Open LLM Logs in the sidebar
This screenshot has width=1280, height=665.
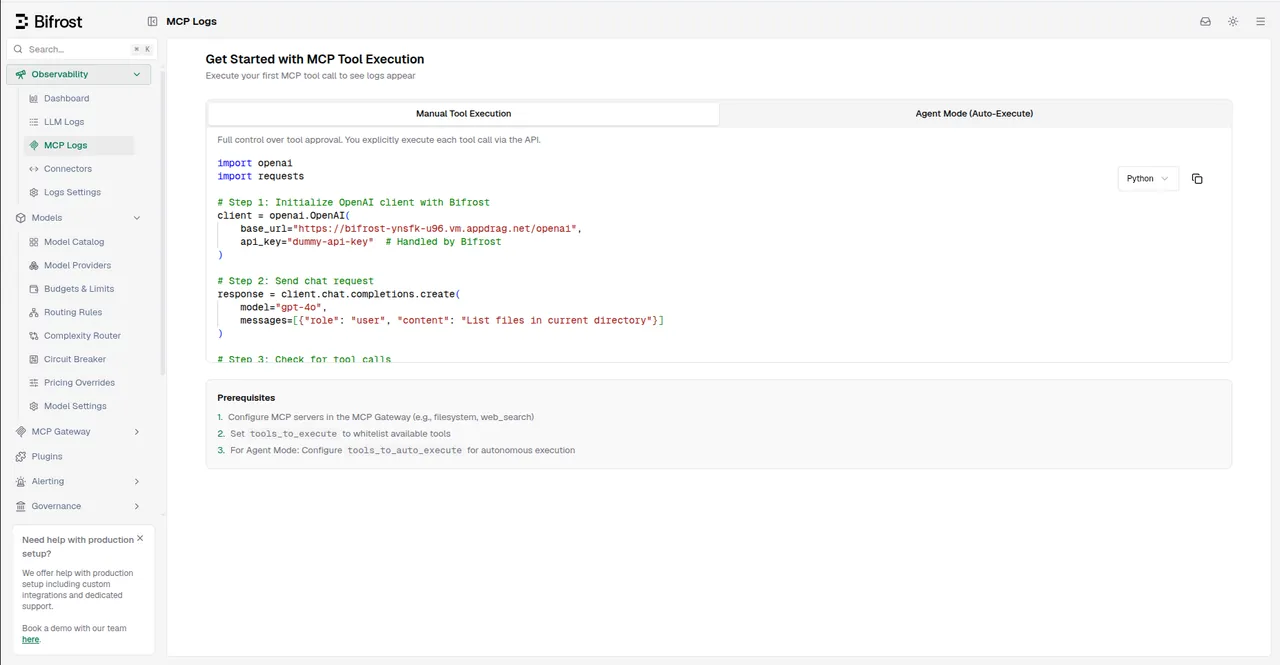(64, 122)
